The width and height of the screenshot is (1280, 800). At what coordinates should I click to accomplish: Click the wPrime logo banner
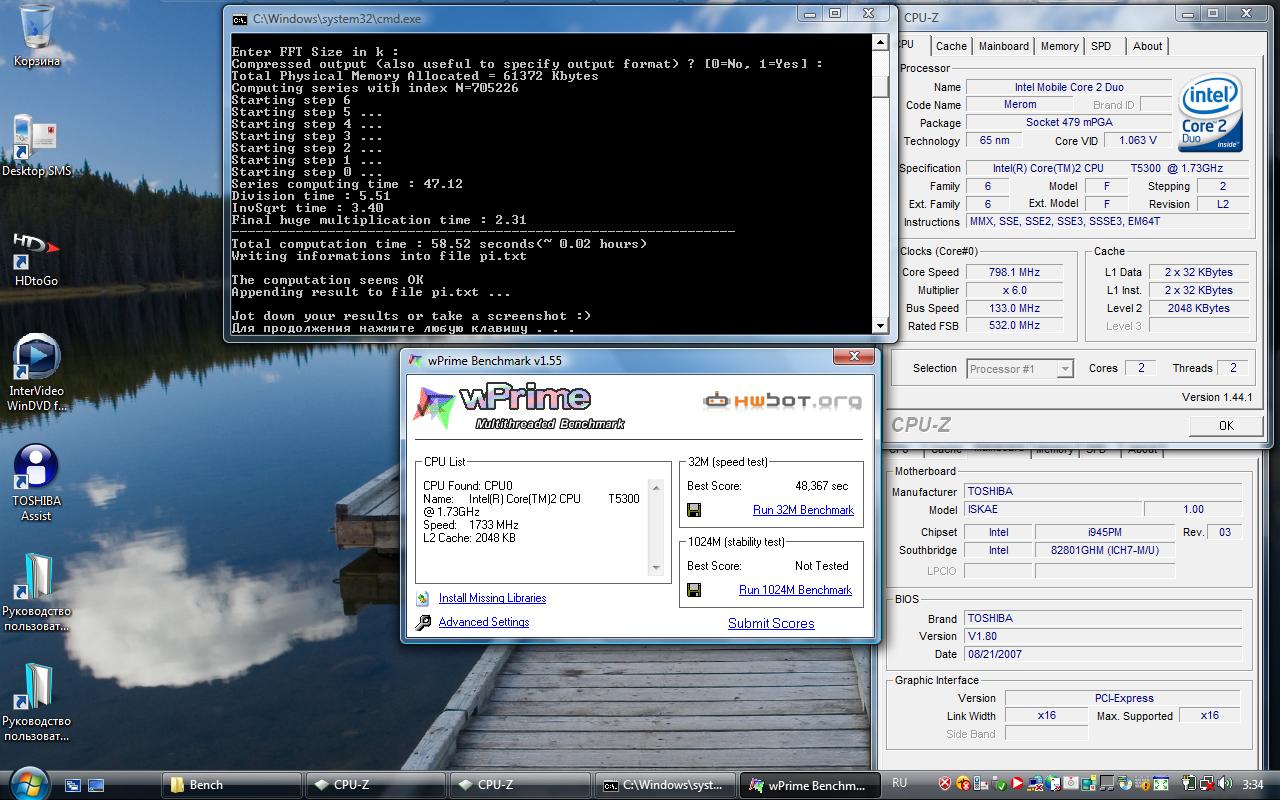520,407
